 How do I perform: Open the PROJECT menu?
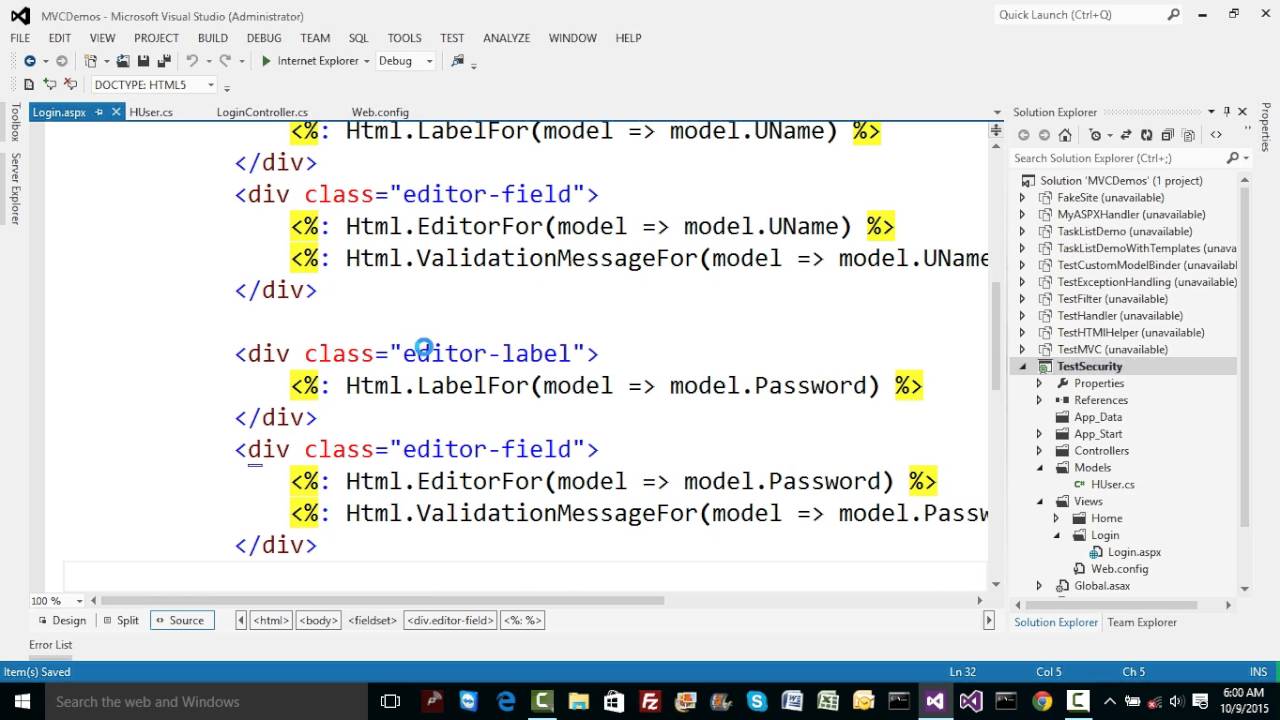pyautogui.click(x=157, y=38)
